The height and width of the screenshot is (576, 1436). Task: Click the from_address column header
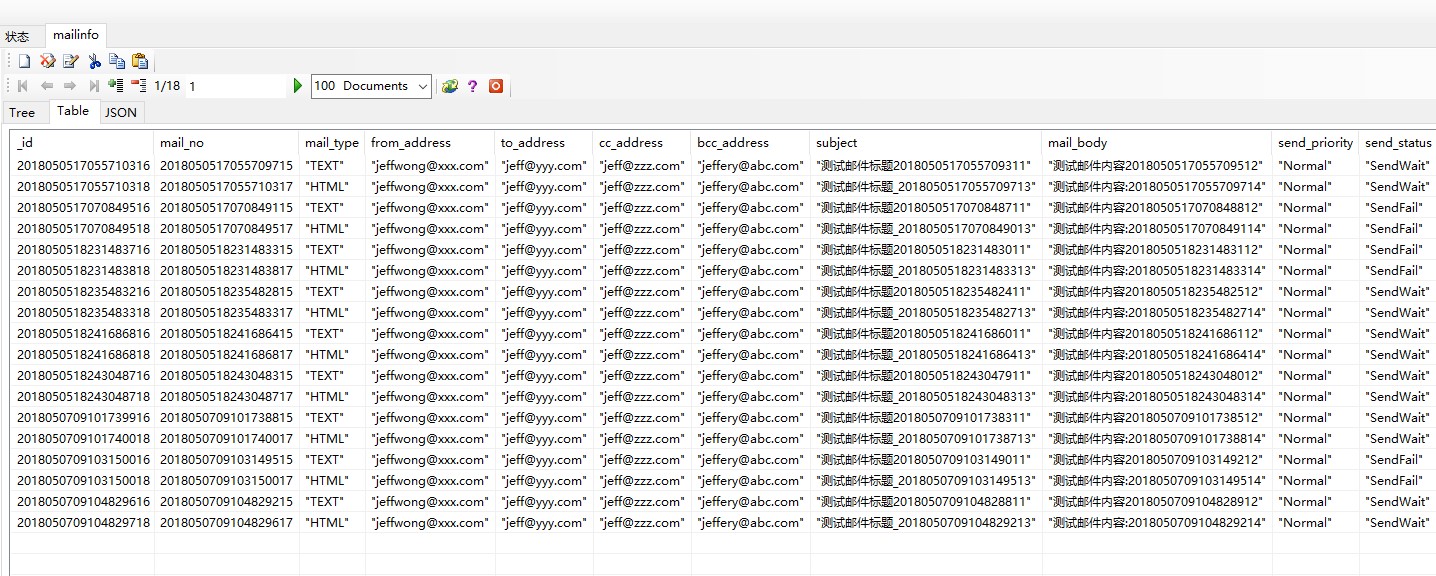tap(430, 143)
